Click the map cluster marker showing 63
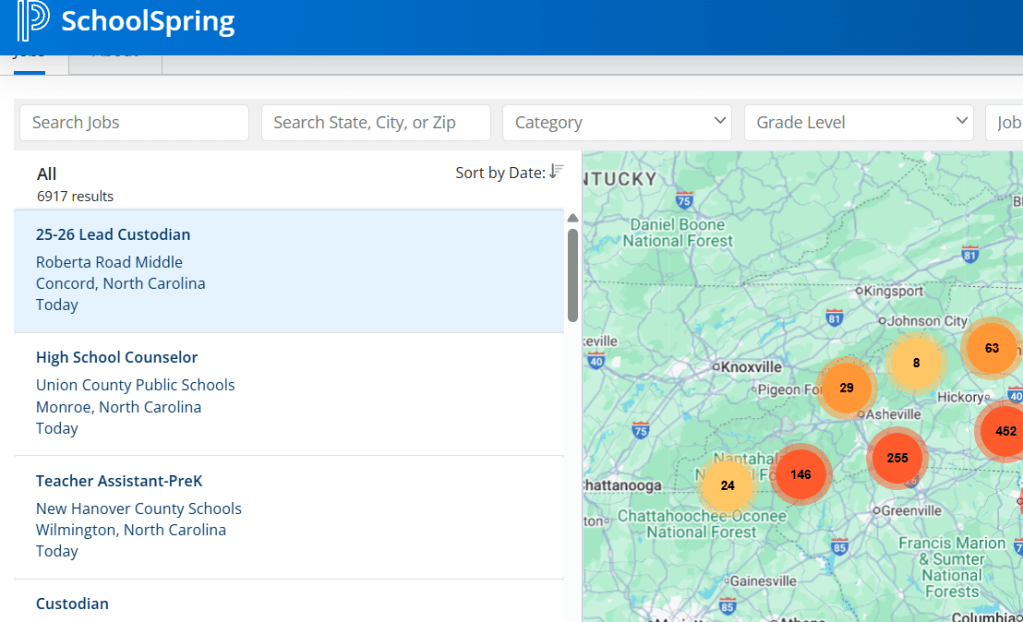Image resolution: width=1023 pixels, height=622 pixels. point(991,348)
